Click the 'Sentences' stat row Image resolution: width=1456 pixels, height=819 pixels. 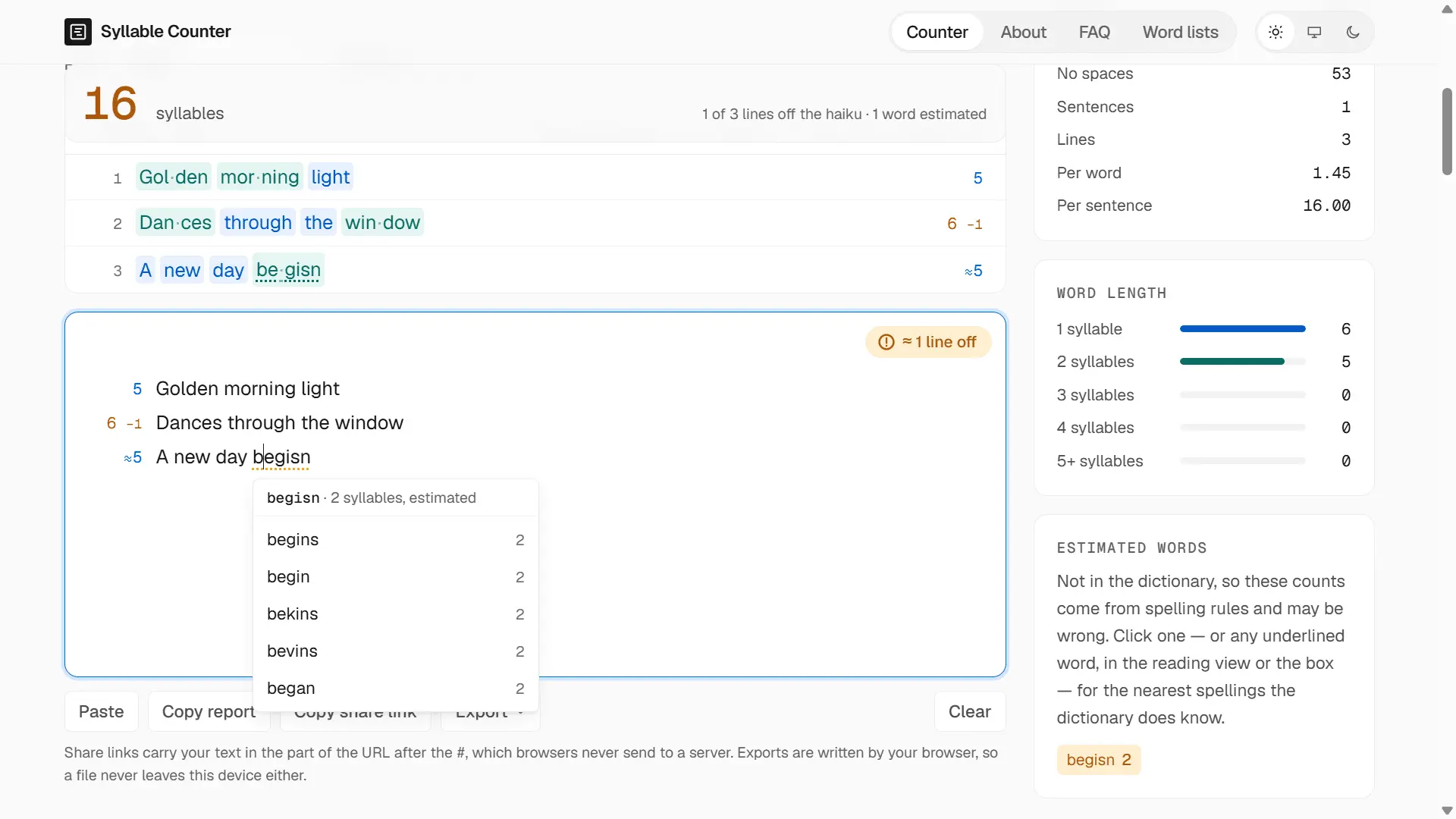pos(1203,107)
